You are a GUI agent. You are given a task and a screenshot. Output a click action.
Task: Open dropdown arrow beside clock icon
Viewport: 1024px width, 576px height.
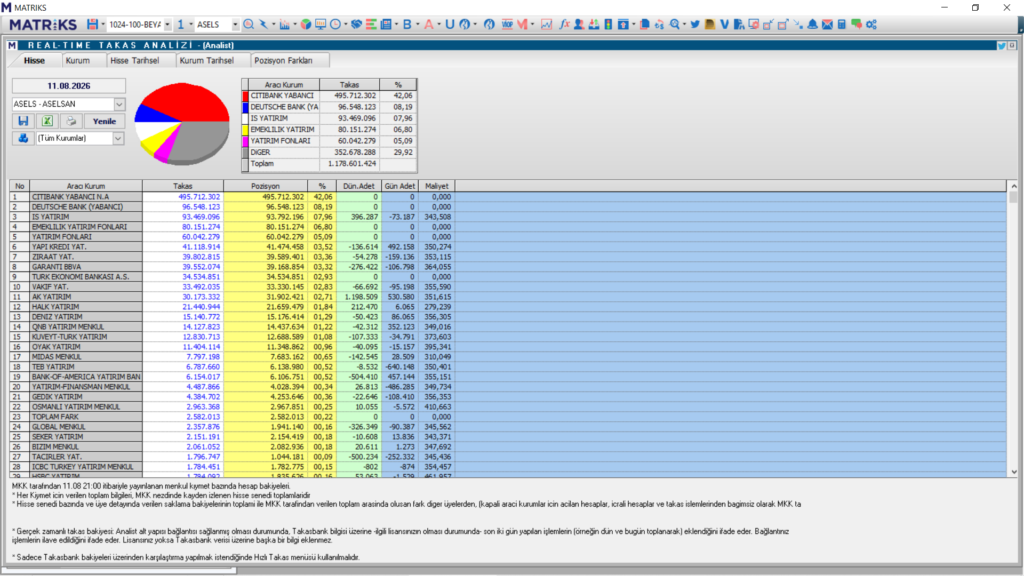tap(345, 24)
